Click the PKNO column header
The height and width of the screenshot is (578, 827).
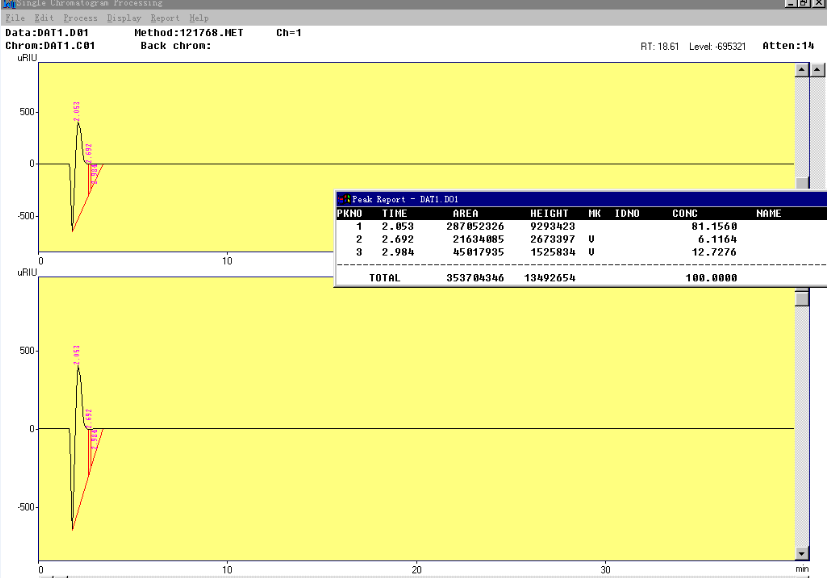point(349,214)
